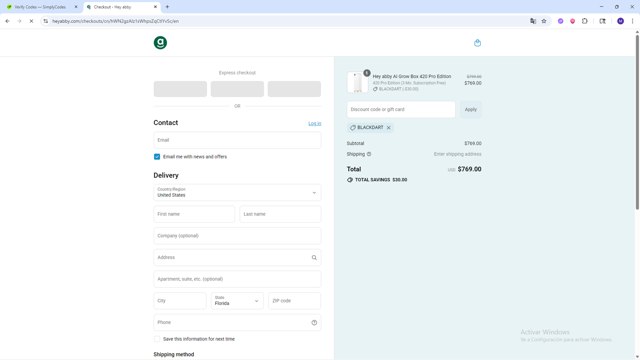Click the address search magnifier icon

314,258
